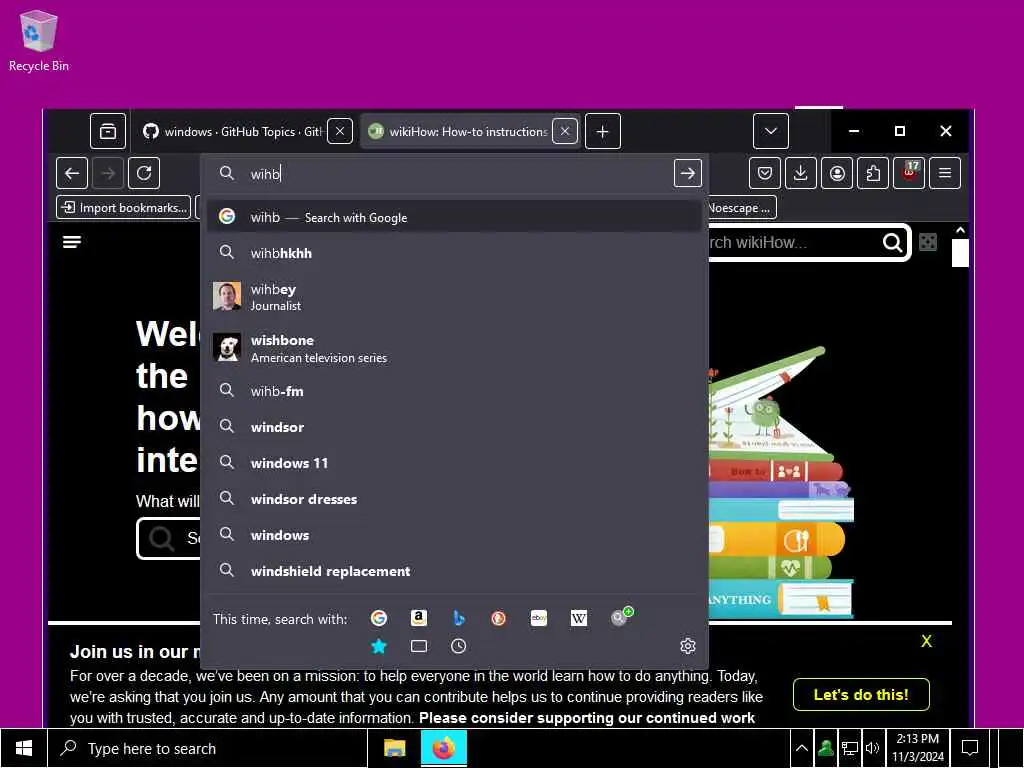Screen dimensions: 1024x768
Task: Pick windows 11 suggestion
Action: 455,462
